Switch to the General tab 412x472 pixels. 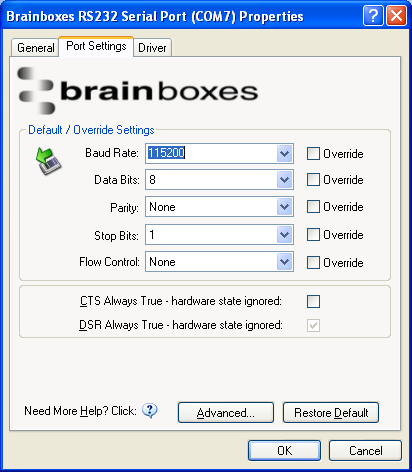(35, 48)
